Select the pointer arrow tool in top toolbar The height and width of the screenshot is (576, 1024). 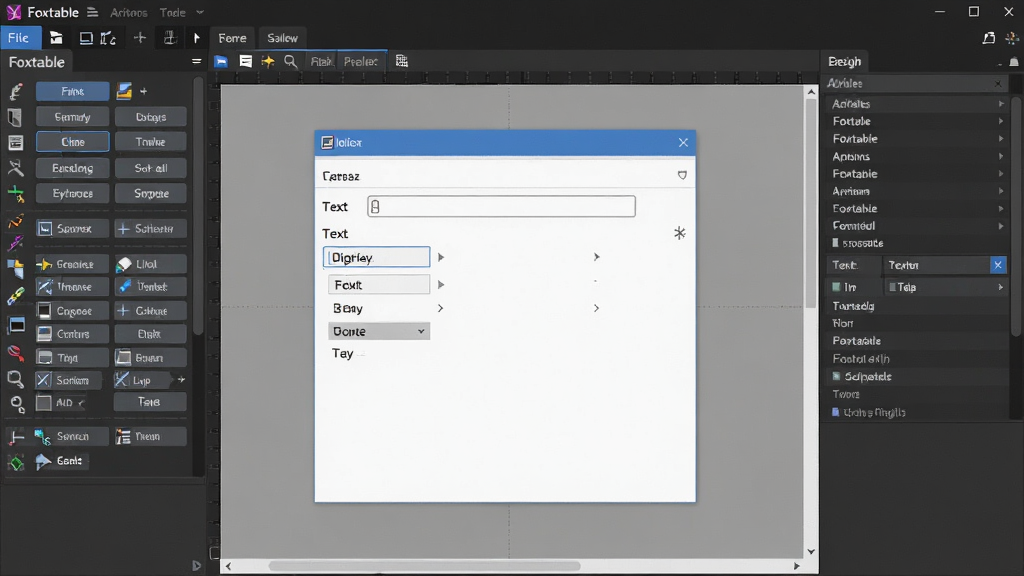click(x=197, y=38)
